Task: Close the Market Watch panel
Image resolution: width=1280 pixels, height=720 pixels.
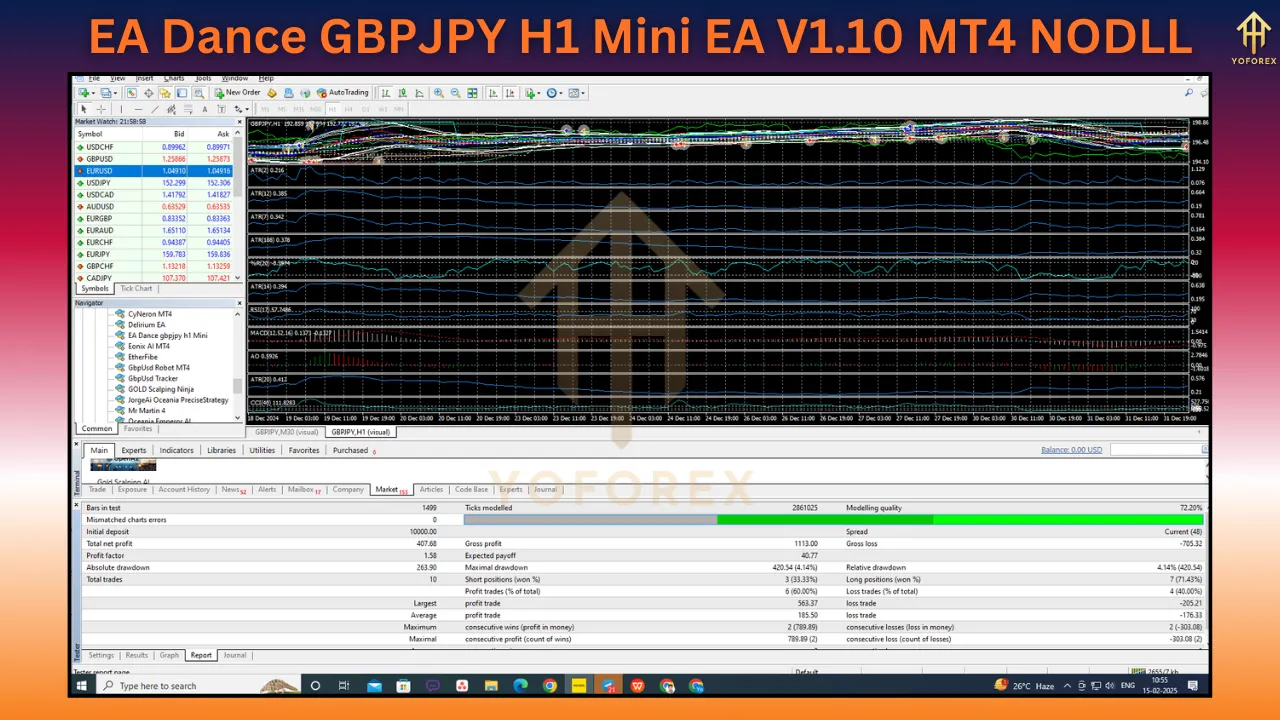Action: 239,122
